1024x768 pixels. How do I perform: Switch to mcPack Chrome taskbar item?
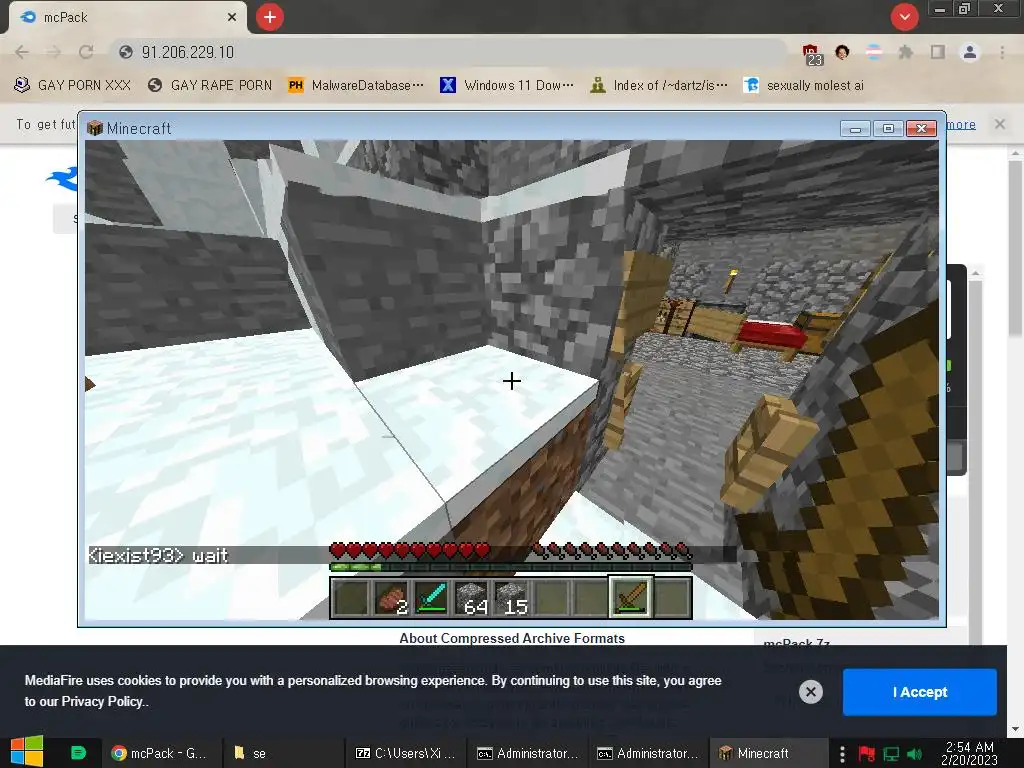pyautogui.click(x=159, y=753)
